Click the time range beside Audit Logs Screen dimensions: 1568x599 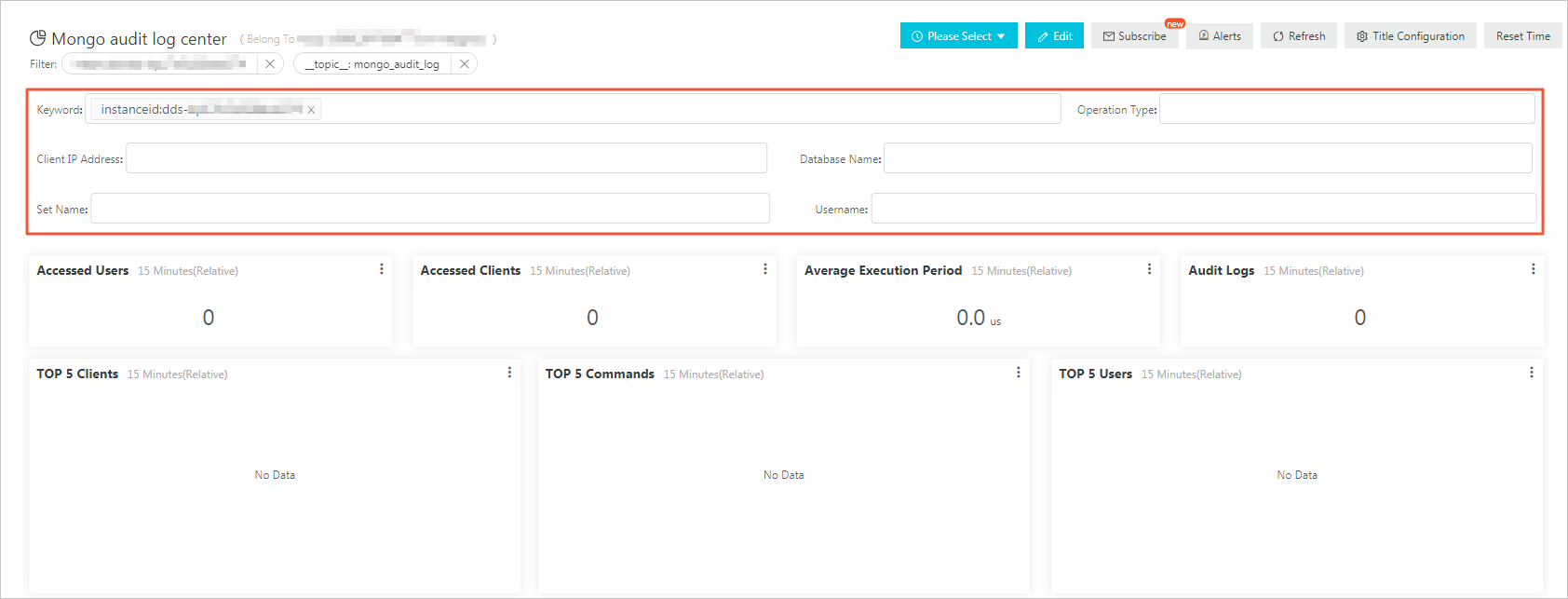[1314, 271]
